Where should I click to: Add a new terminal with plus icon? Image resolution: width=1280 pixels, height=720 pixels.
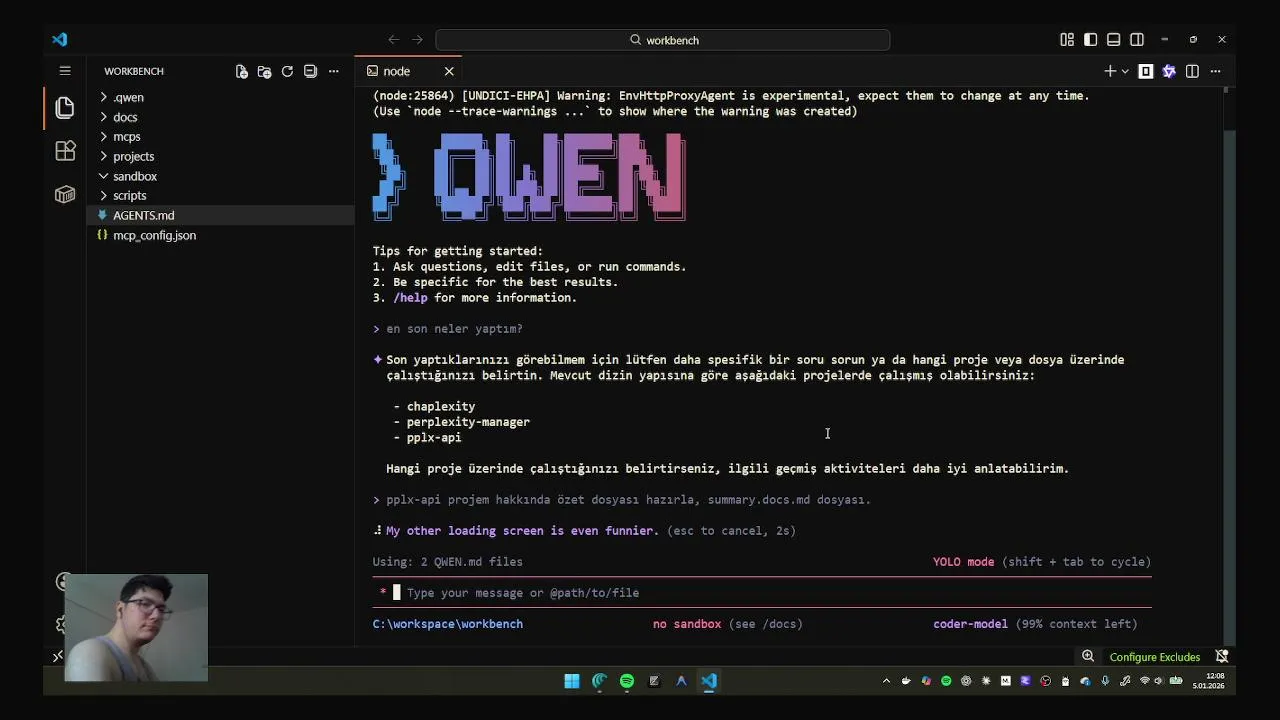(x=1110, y=71)
